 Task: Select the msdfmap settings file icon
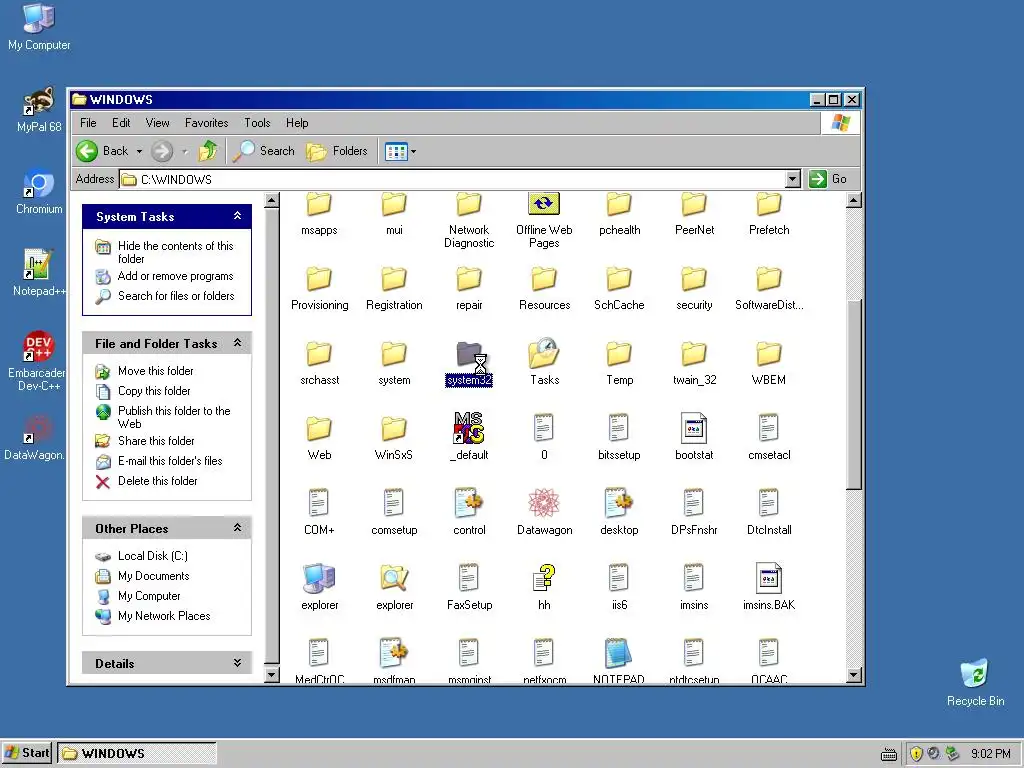point(394,653)
